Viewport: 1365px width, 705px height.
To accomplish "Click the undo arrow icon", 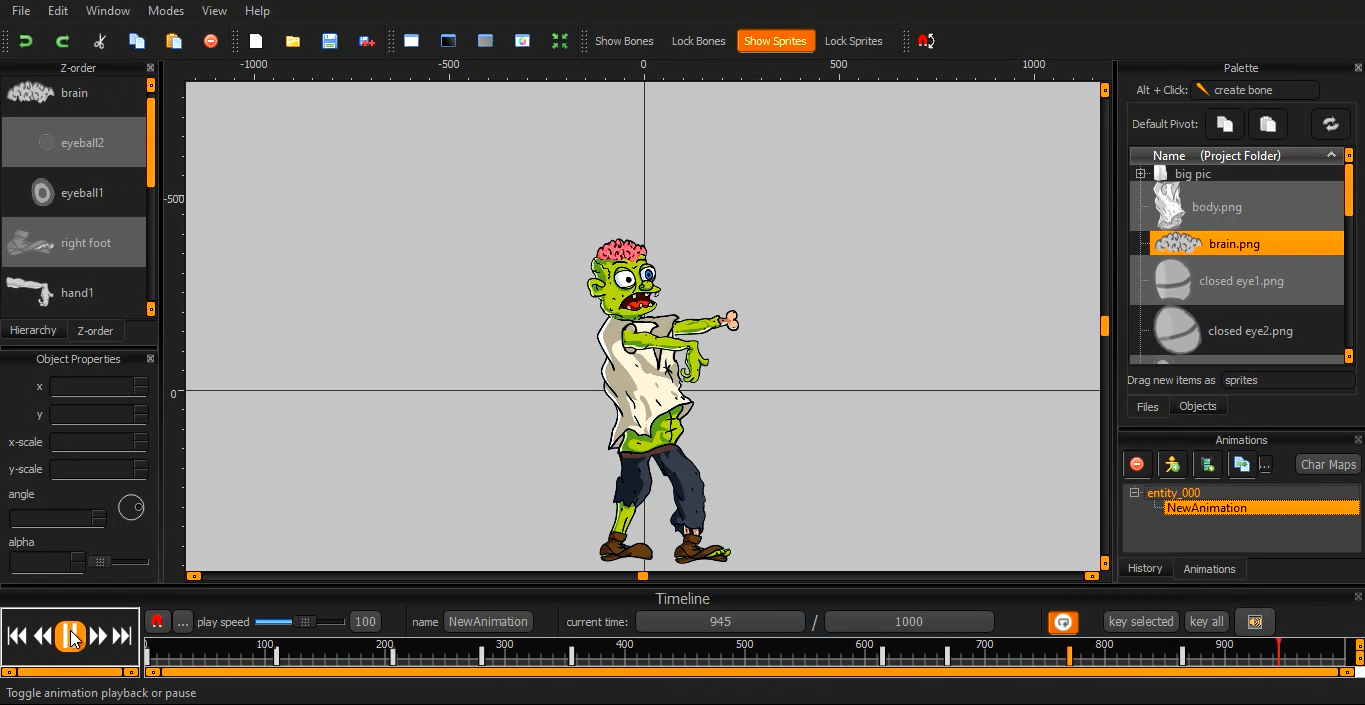I will click(26, 41).
